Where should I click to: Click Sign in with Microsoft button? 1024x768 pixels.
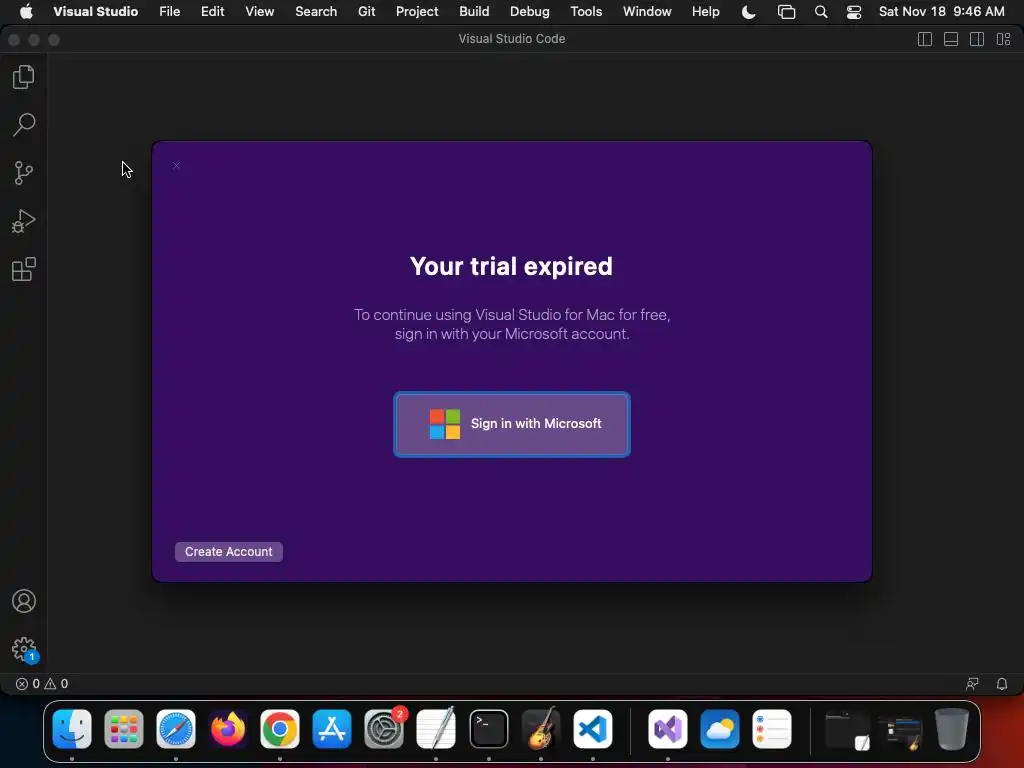point(512,424)
